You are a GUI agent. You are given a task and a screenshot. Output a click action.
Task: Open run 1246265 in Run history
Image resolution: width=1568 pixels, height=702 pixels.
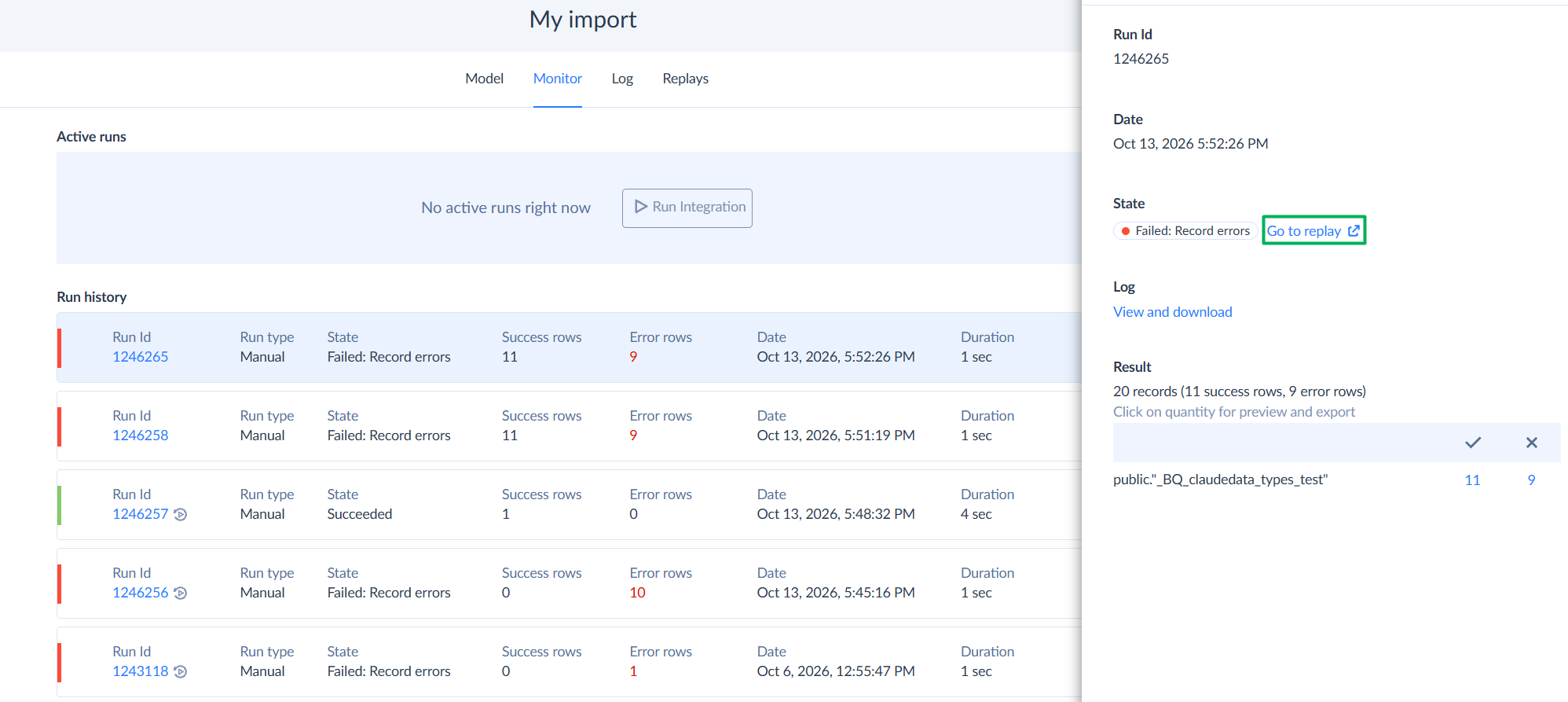click(141, 357)
